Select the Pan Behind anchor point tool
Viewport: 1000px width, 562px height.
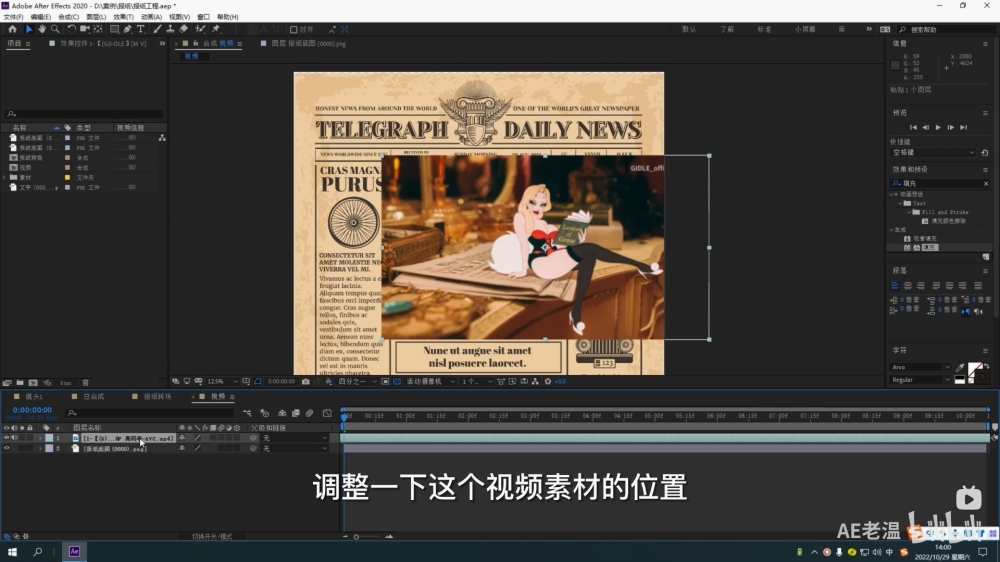[x=98, y=29]
